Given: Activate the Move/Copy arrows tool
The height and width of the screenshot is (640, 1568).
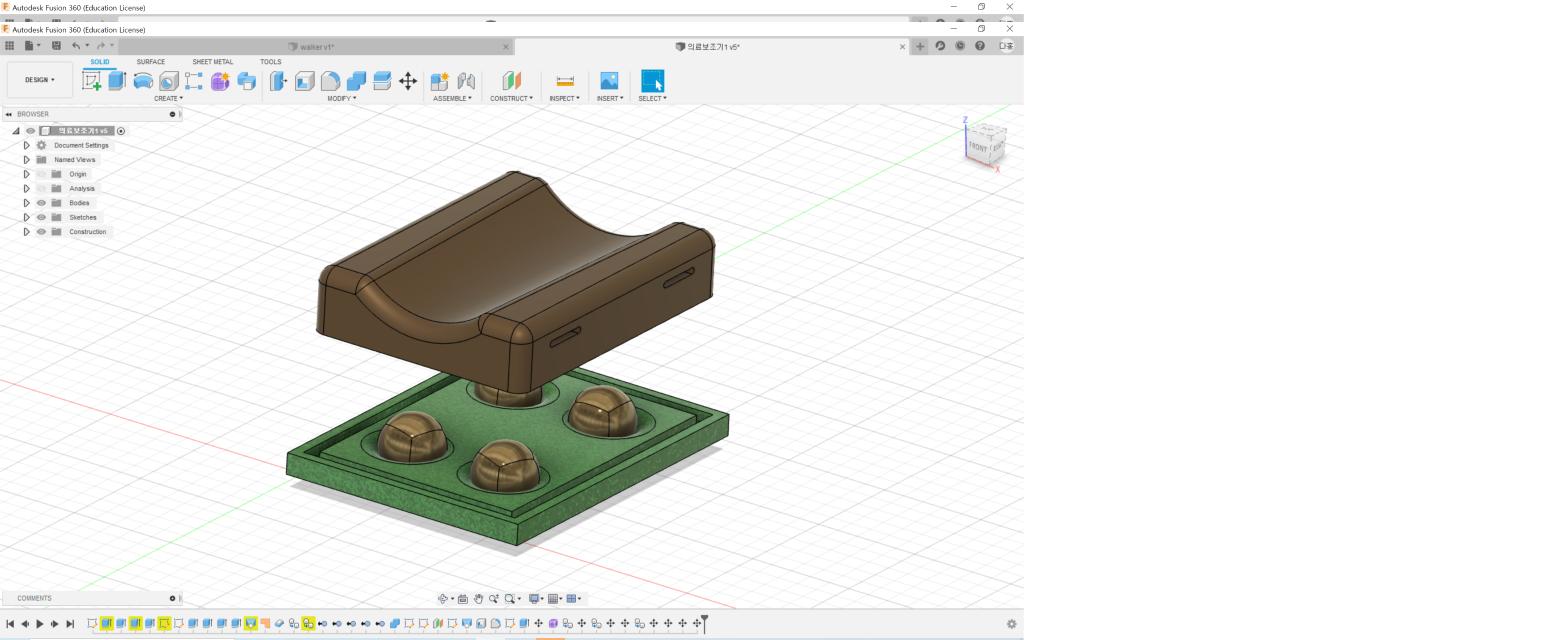Looking at the screenshot, I should click(x=408, y=81).
